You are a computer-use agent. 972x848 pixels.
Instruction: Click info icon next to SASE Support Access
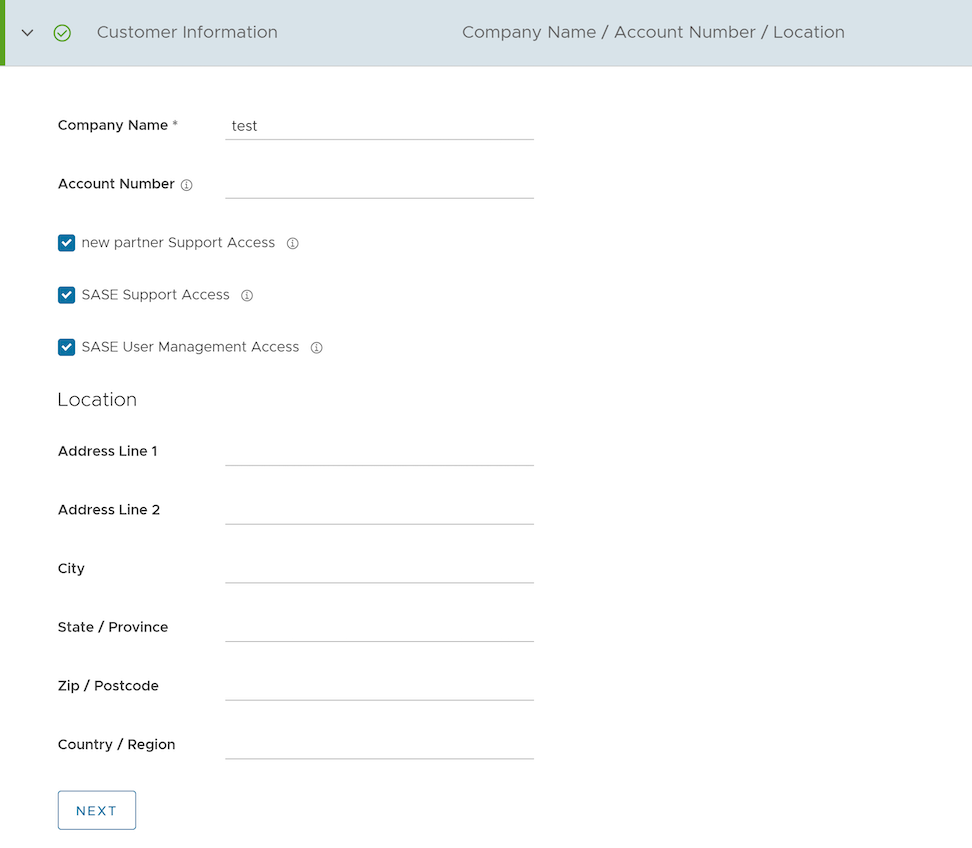pyautogui.click(x=247, y=296)
